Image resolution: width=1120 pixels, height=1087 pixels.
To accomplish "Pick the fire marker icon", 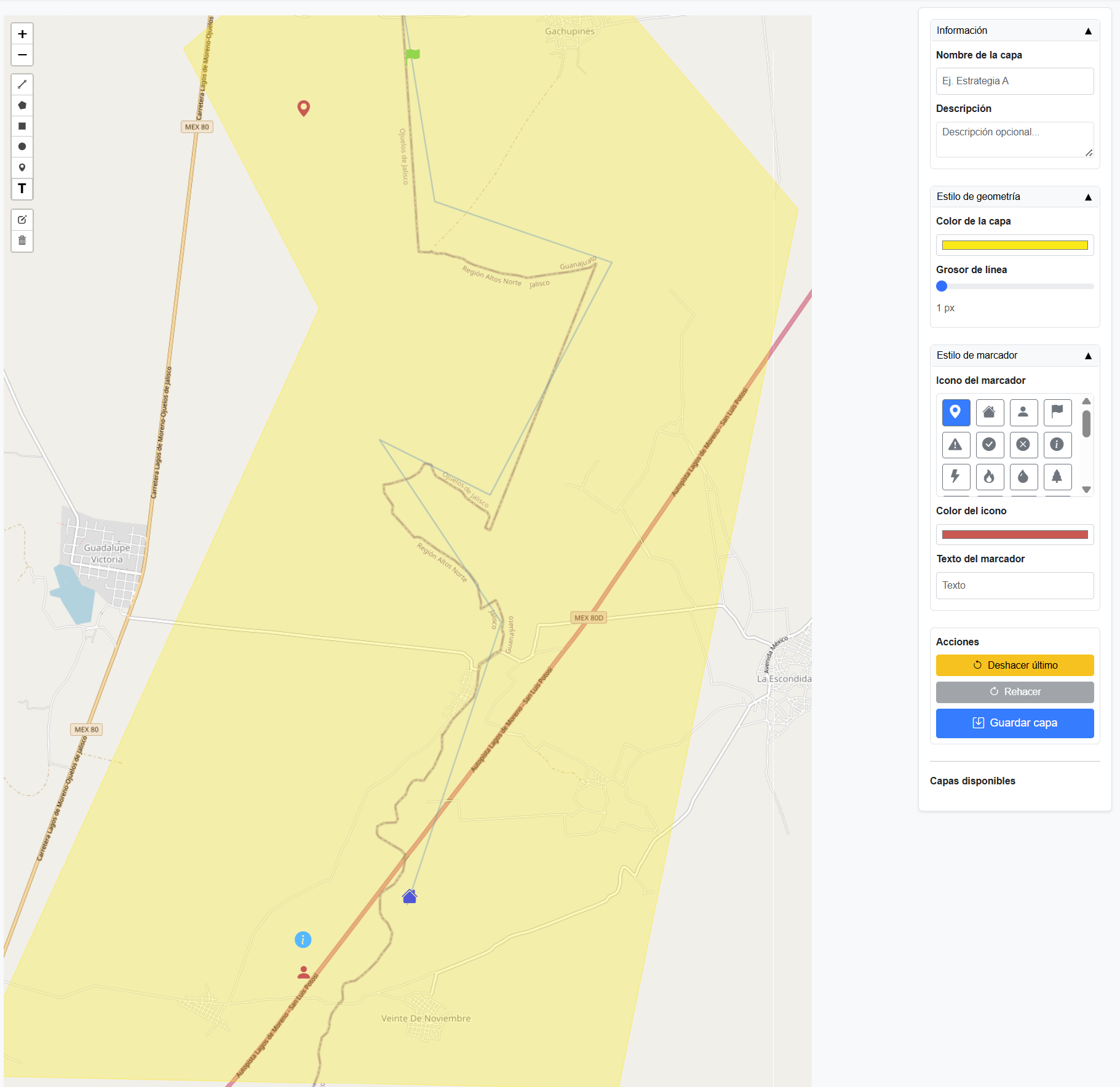I will (990, 477).
